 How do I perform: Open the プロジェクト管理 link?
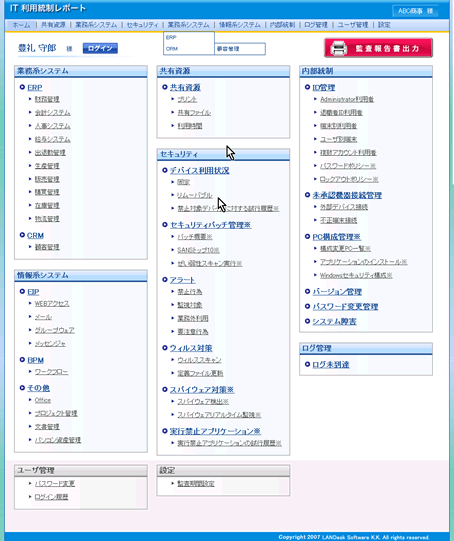click(x=56, y=413)
